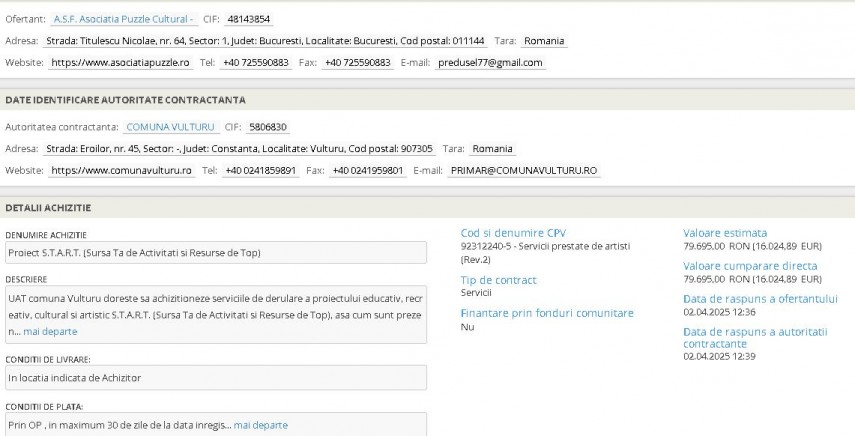Click the description text about UAT comuna Vulturu
Viewport: 855px width, 436px height.
tap(215, 314)
